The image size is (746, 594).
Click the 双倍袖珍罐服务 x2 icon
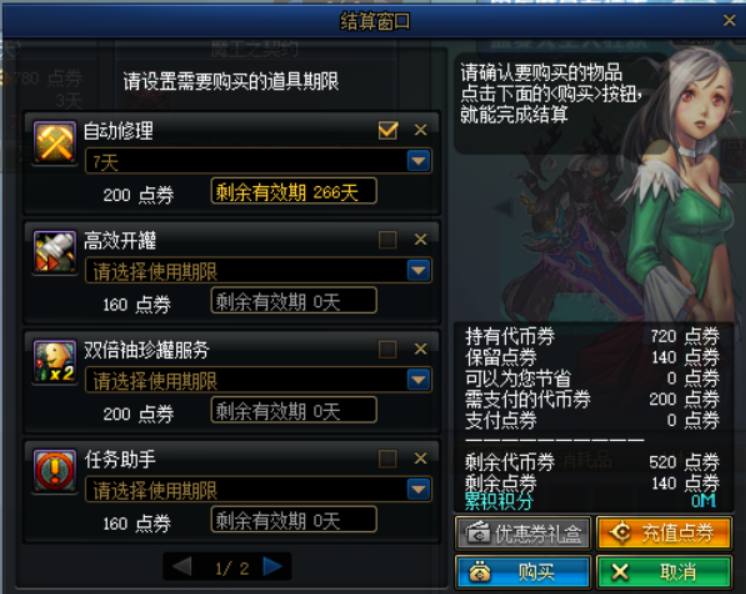pos(55,361)
